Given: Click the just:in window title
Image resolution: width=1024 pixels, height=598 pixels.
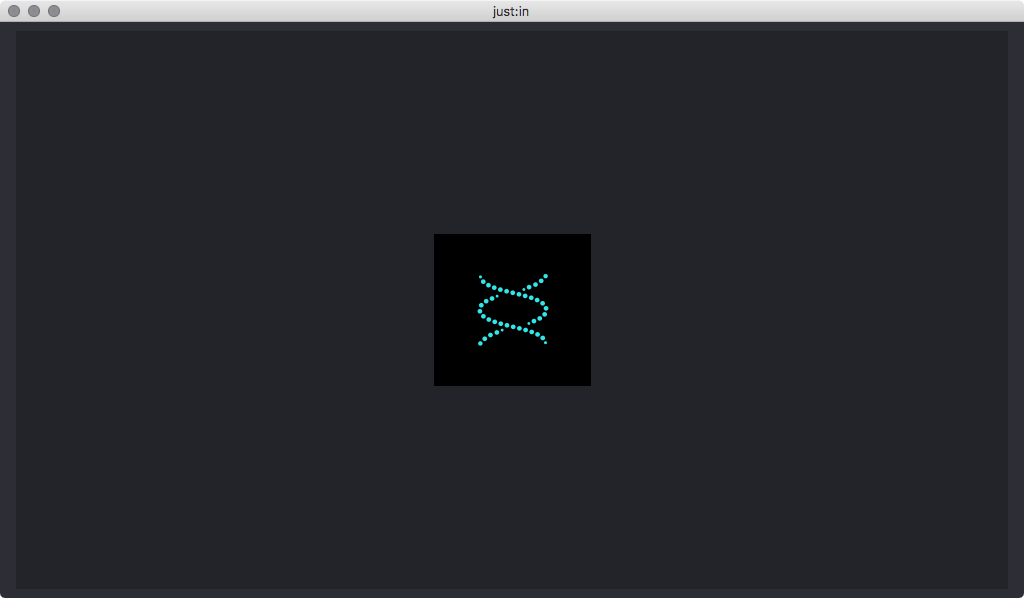Looking at the screenshot, I should [511, 12].
